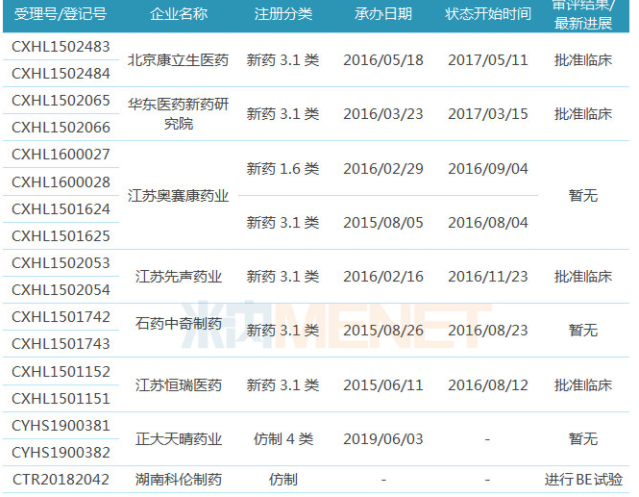Click 批准临床 in the 江苏先声药业 row

pos(583,277)
